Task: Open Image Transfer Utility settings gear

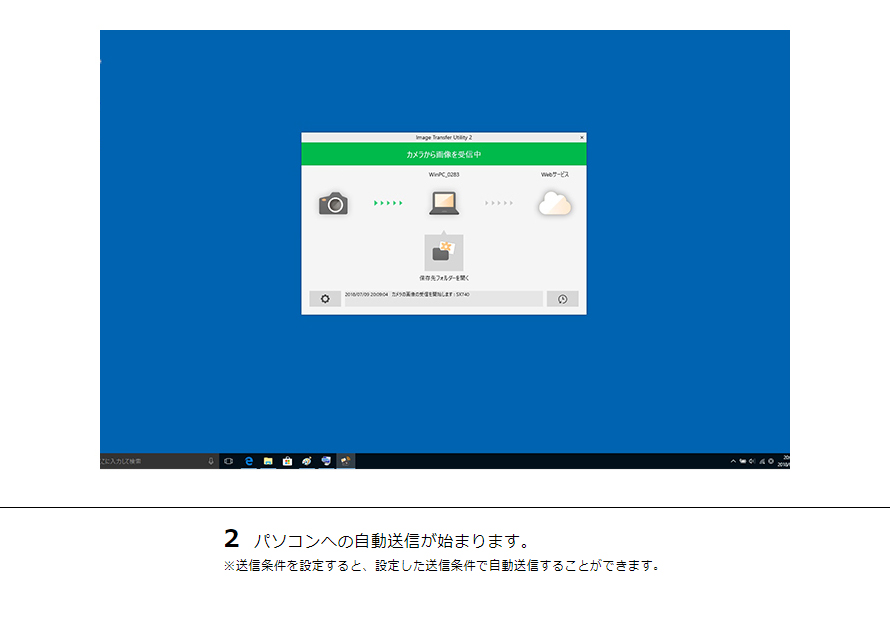Action: point(325,298)
